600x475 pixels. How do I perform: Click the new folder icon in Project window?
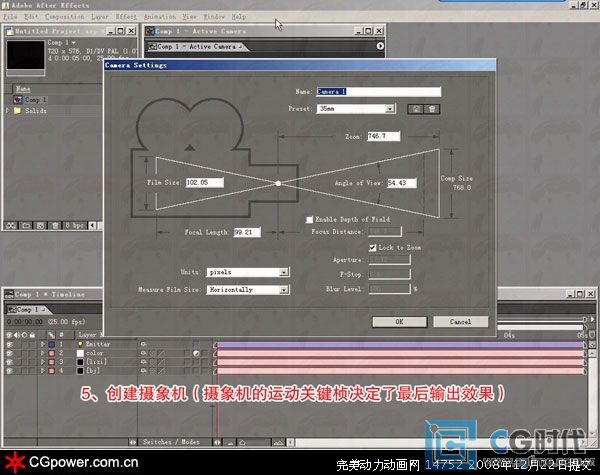pyautogui.click(x=26, y=226)
